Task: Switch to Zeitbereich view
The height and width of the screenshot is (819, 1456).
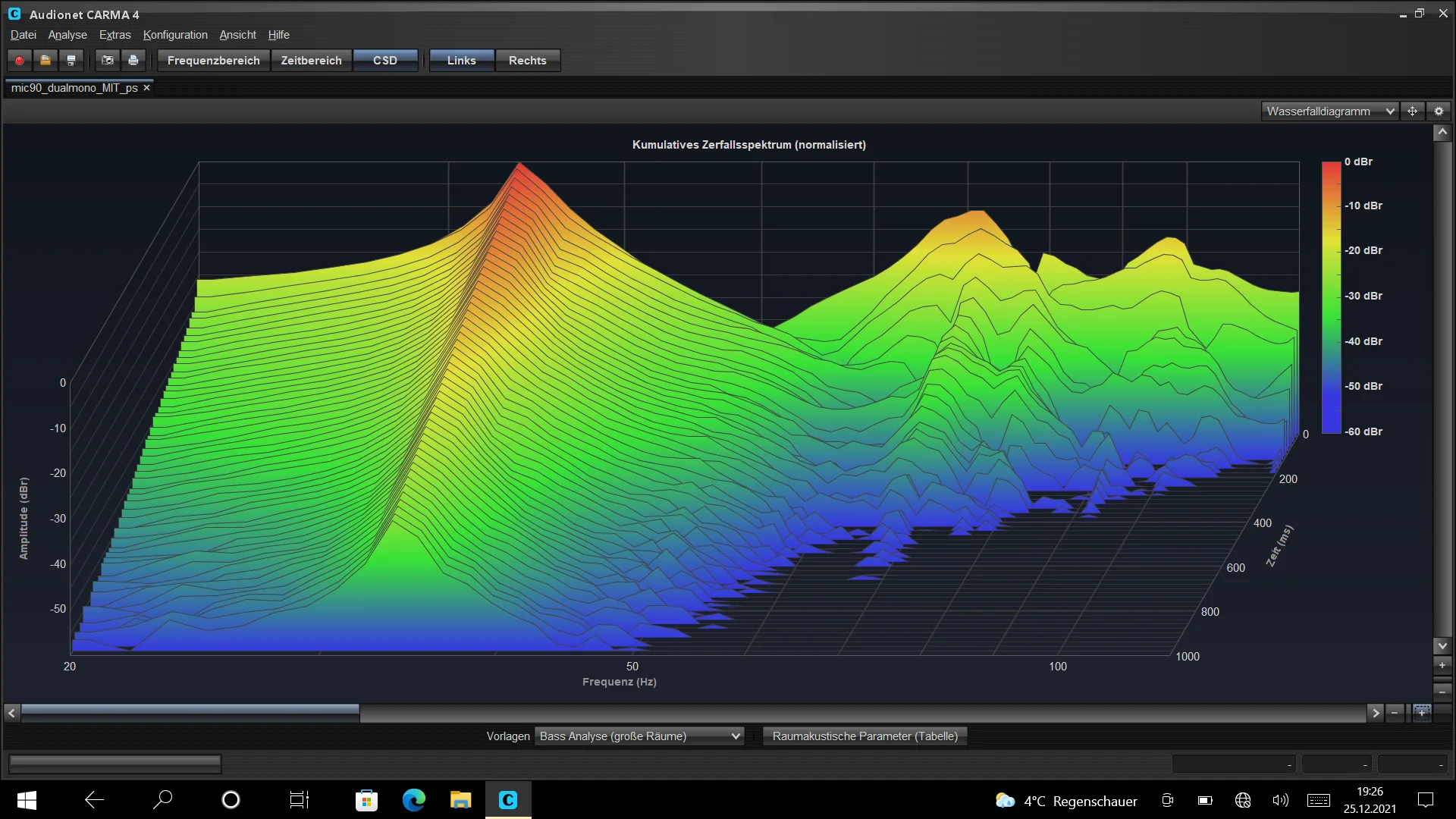Action: point(312,61)
